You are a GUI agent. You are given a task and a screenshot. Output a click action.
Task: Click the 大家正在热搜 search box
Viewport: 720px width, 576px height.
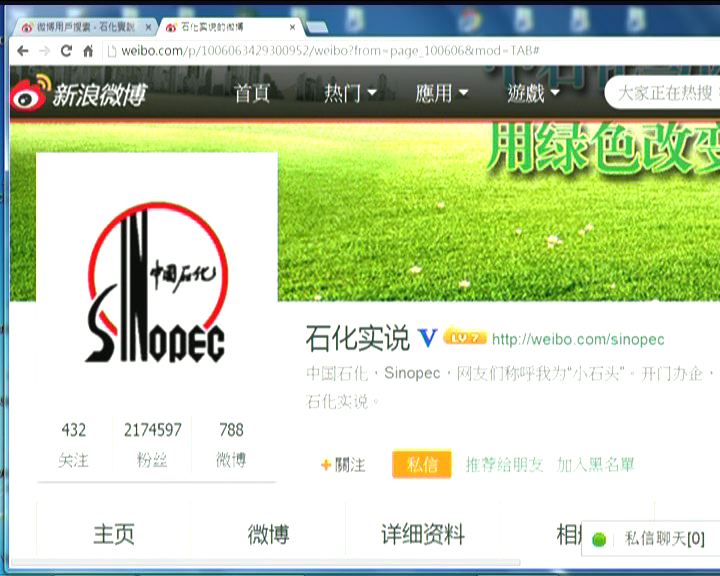tap(663, 93)
